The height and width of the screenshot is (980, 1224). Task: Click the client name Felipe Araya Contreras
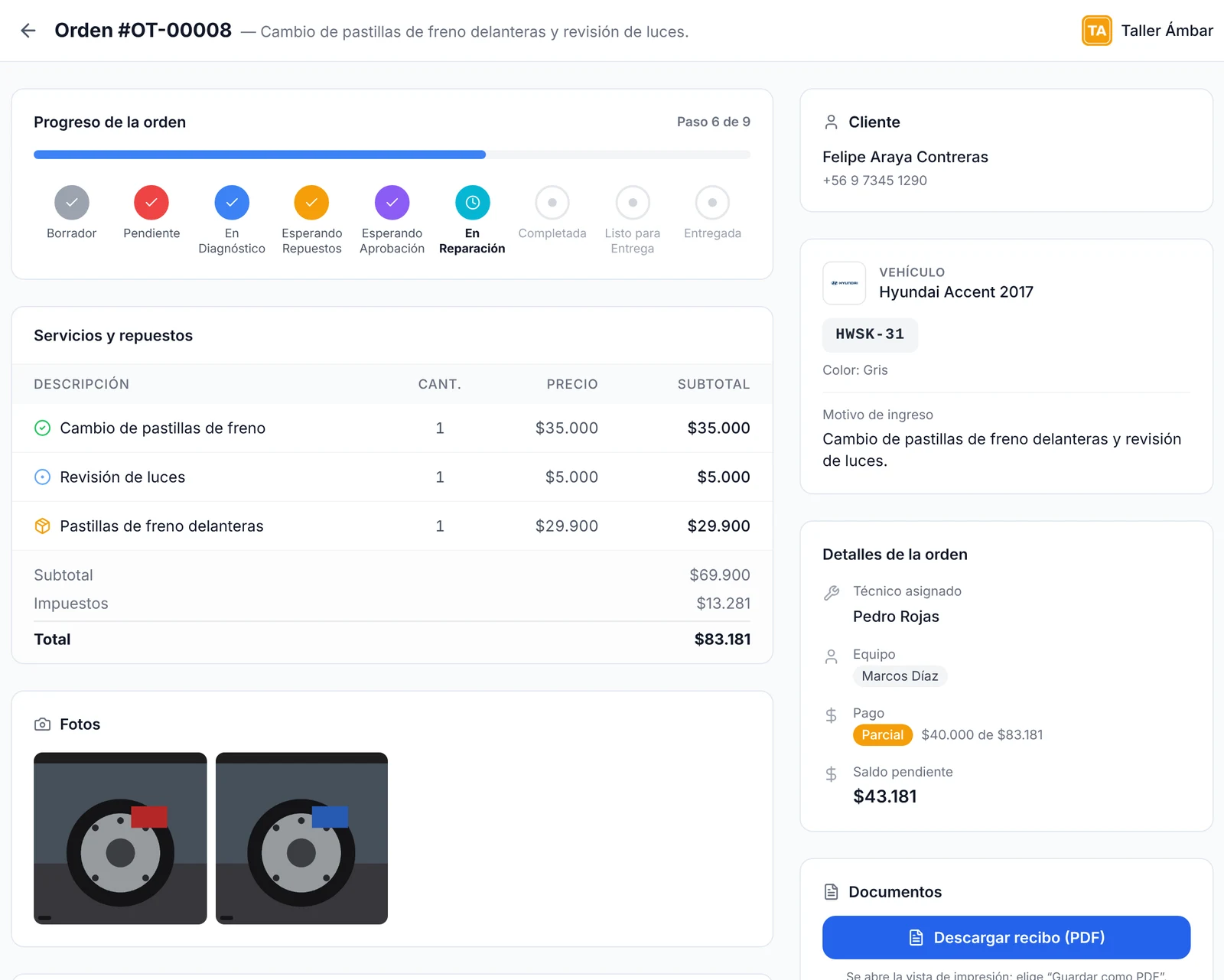point(905,157)
